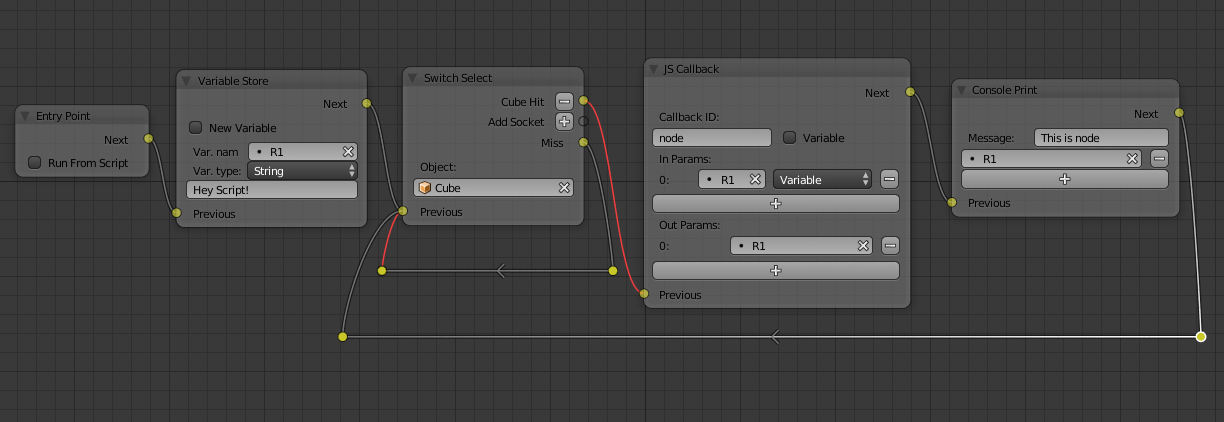The height and width of the screenshot is (422, 1224).
Task: Clear R1 in Console Print node
Action: 1132,158
